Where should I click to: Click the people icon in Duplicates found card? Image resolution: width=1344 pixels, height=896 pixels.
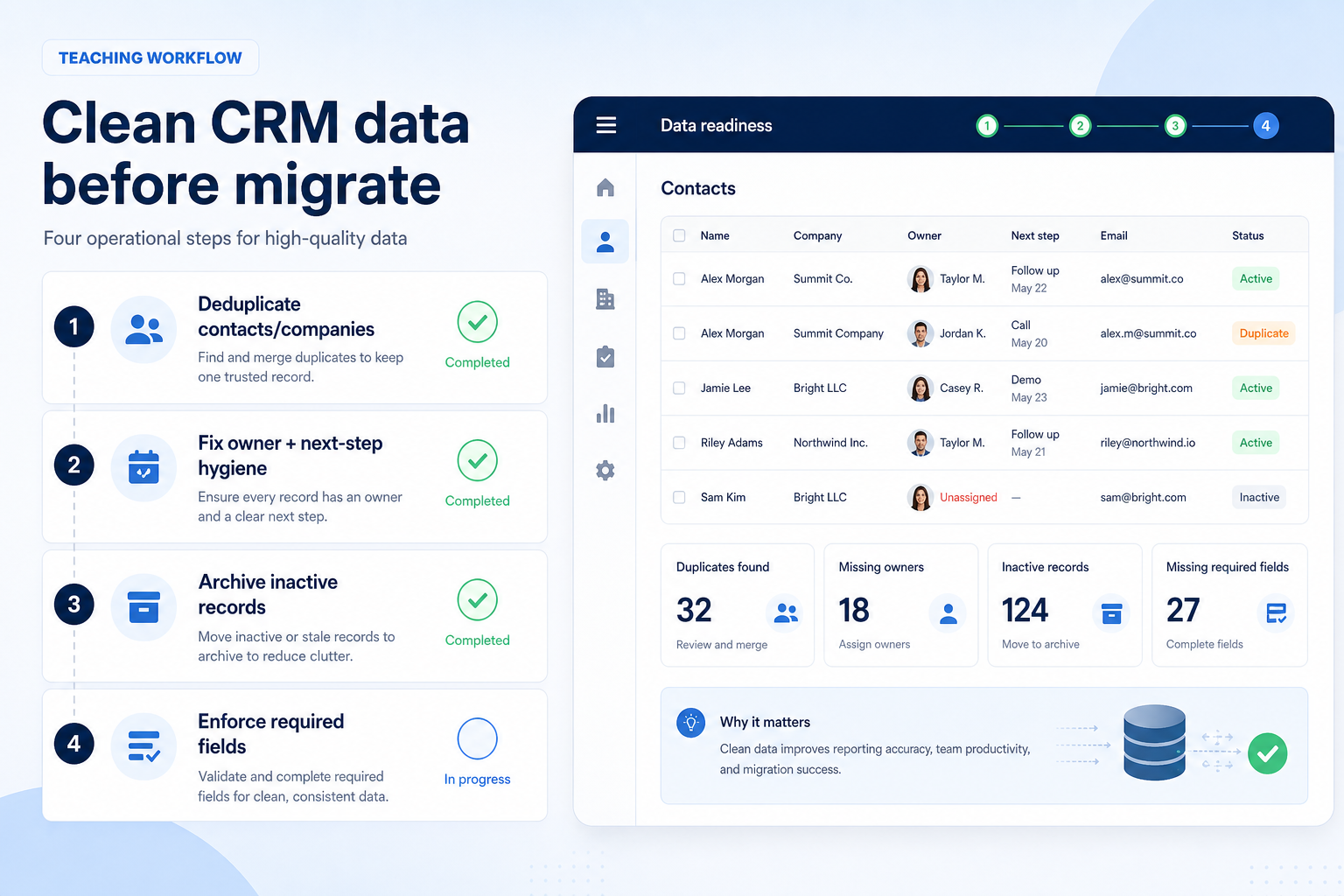pos(785,612)
